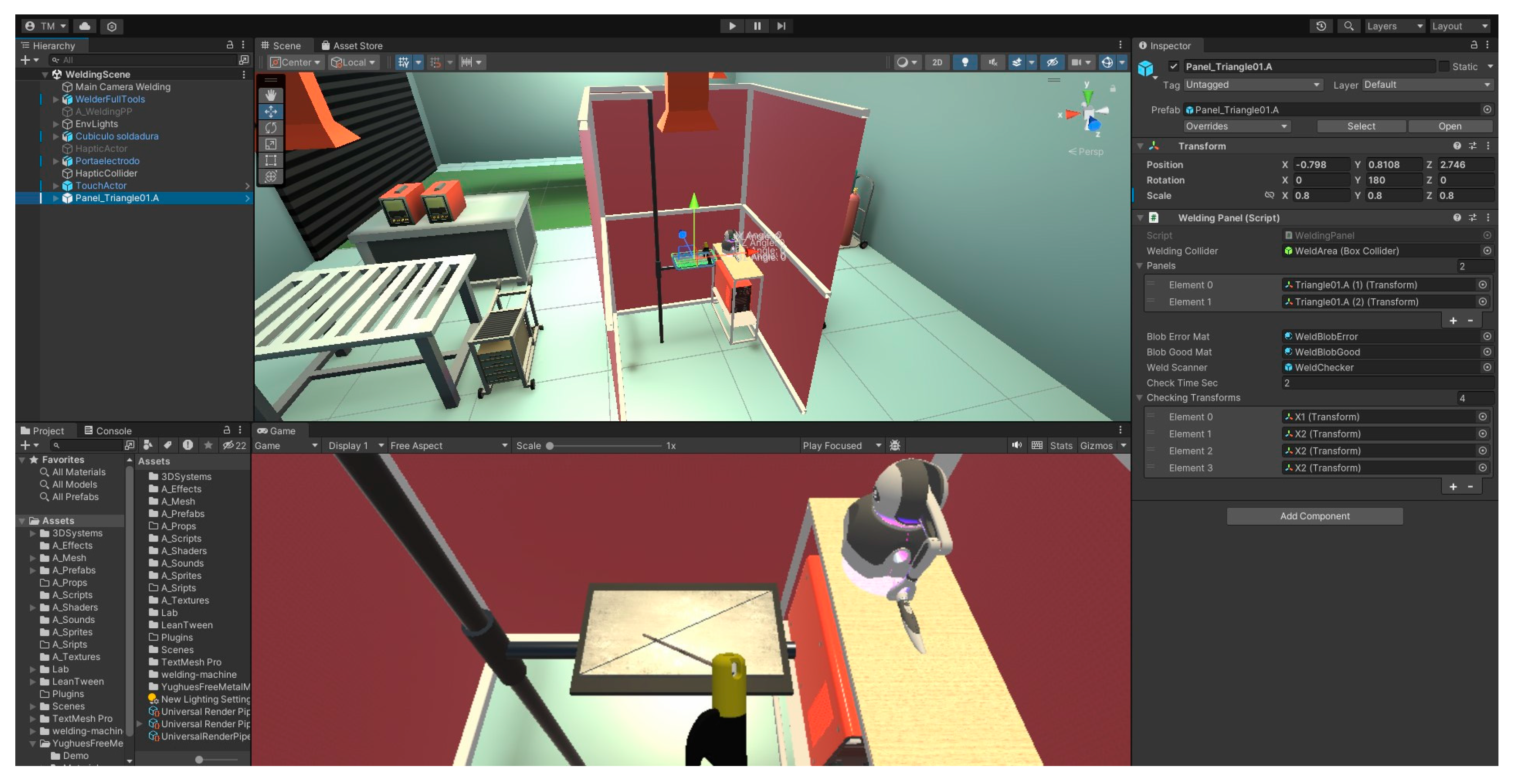The image size is (1516, 784).
Task: Click the Add Component button
Action: [1314, 516]
